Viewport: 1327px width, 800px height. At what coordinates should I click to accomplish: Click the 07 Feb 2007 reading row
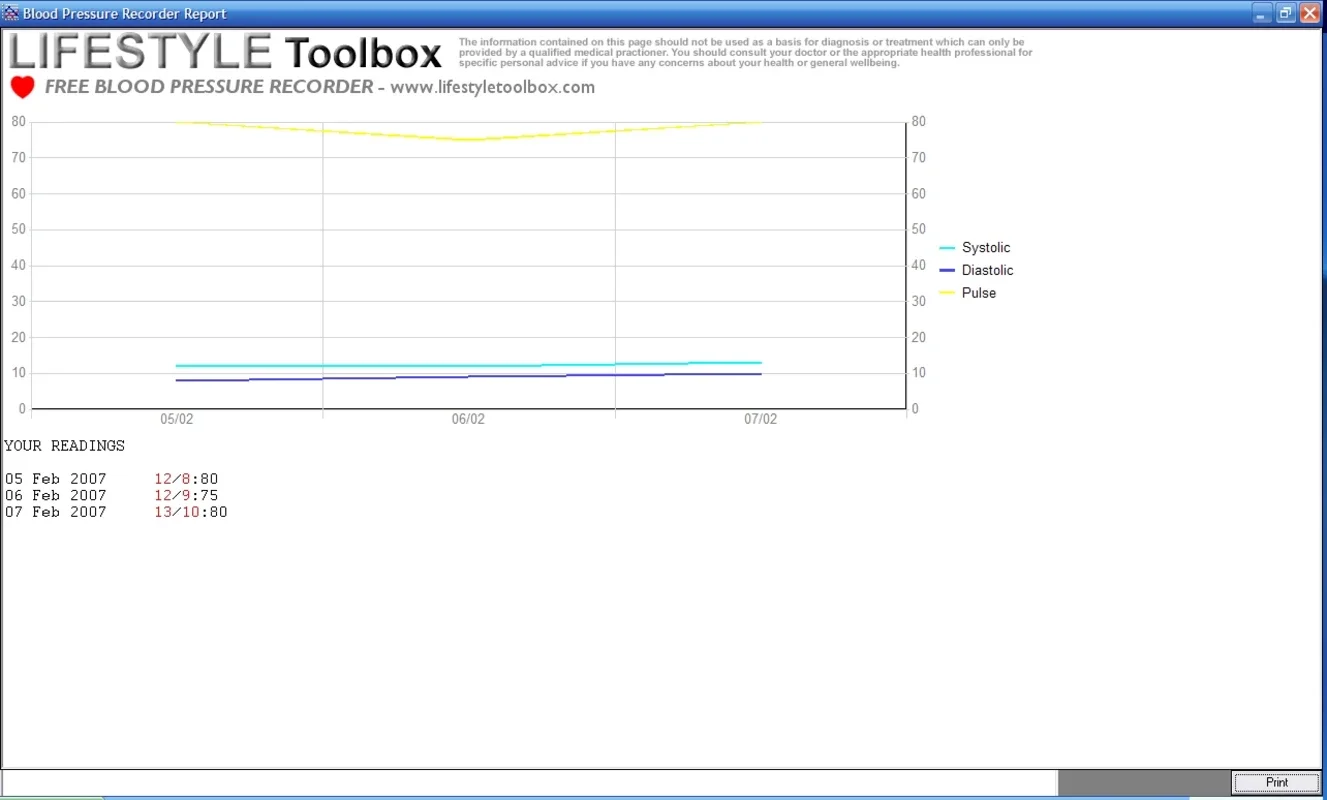[116, 512]
